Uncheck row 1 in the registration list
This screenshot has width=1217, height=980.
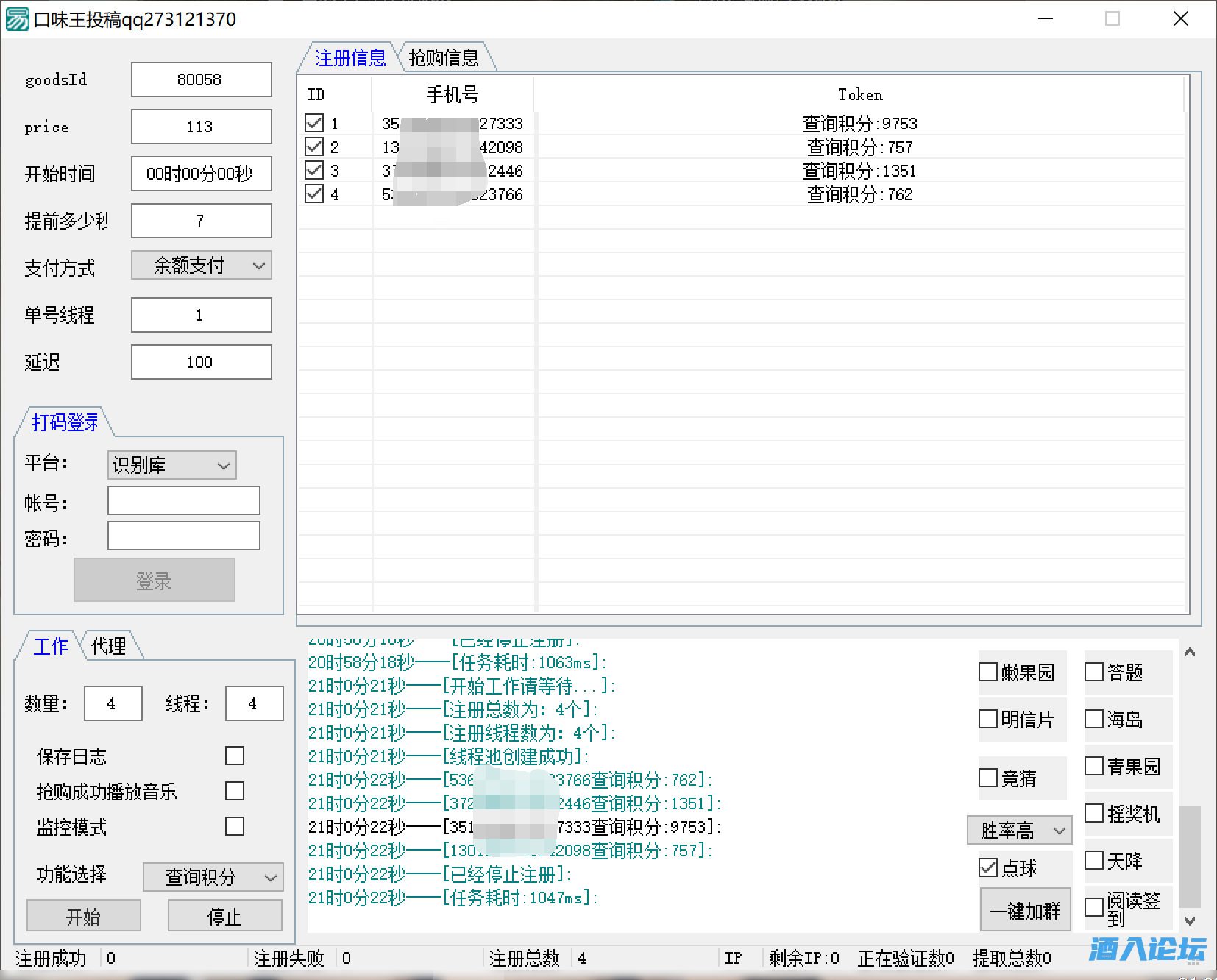(314, 123)
